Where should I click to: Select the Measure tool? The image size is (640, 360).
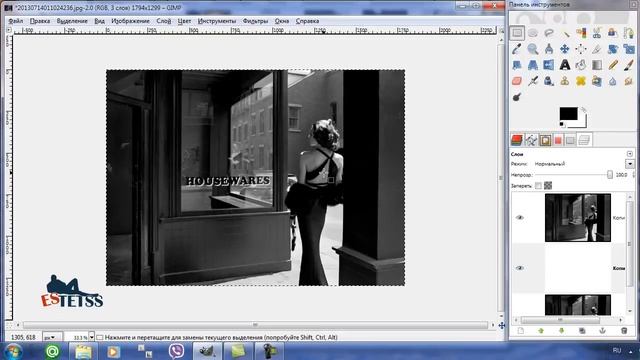(549, 49)
